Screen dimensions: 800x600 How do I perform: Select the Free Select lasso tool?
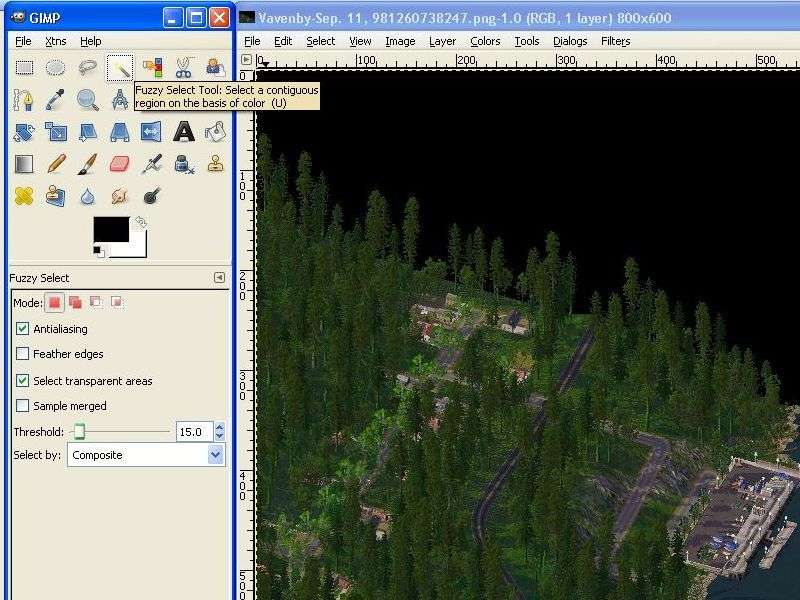click(88, 67)
